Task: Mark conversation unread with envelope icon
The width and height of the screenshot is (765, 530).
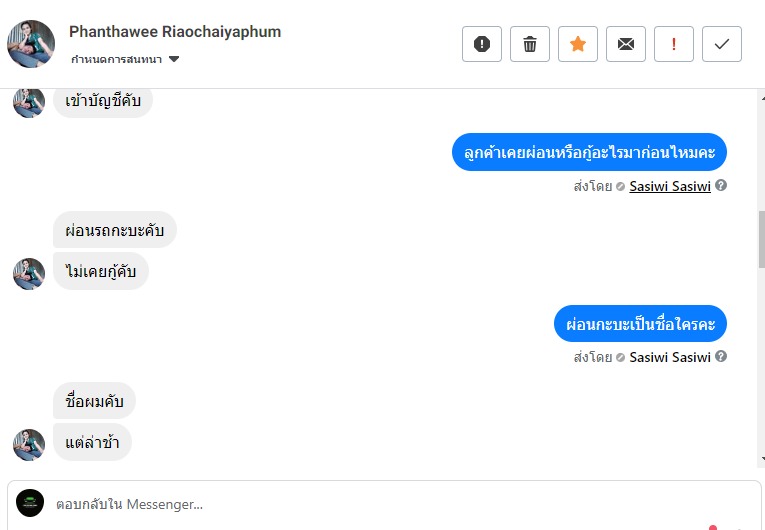Action: pyautogui.click(x=626, y=44)
